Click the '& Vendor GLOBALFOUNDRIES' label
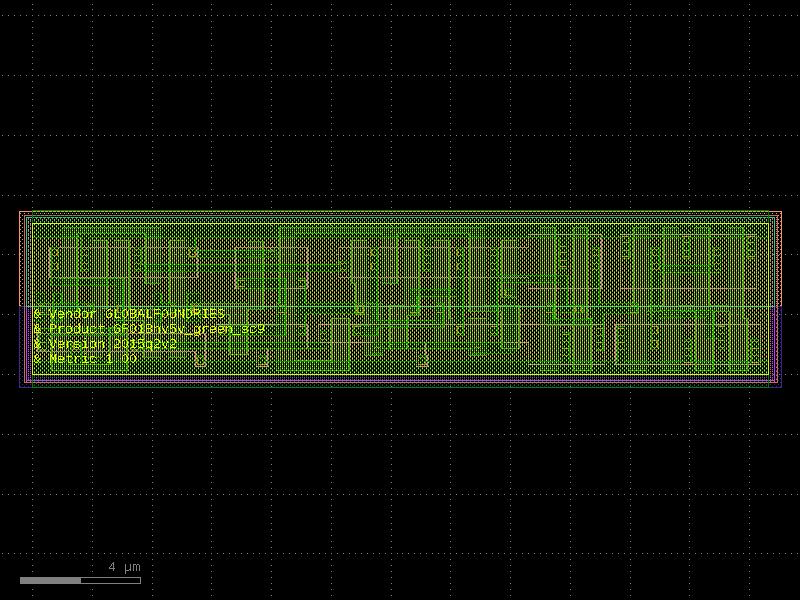 pos(130,313)
